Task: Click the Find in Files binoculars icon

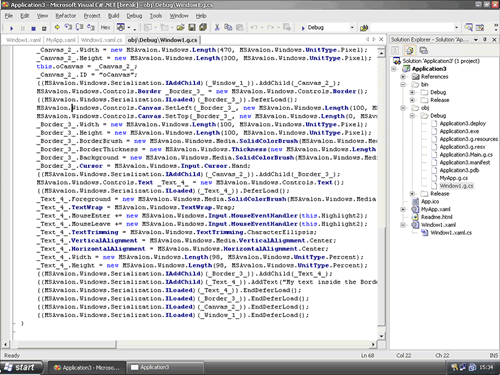Action: click(x=364, y=28)
